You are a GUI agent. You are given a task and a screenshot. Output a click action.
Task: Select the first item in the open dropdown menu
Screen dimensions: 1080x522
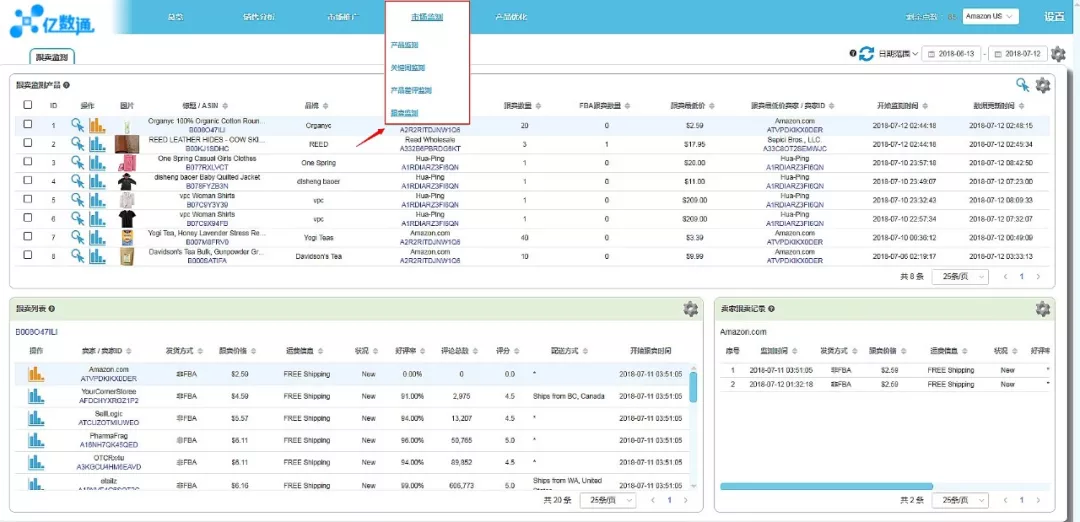(x=404, y=45)
